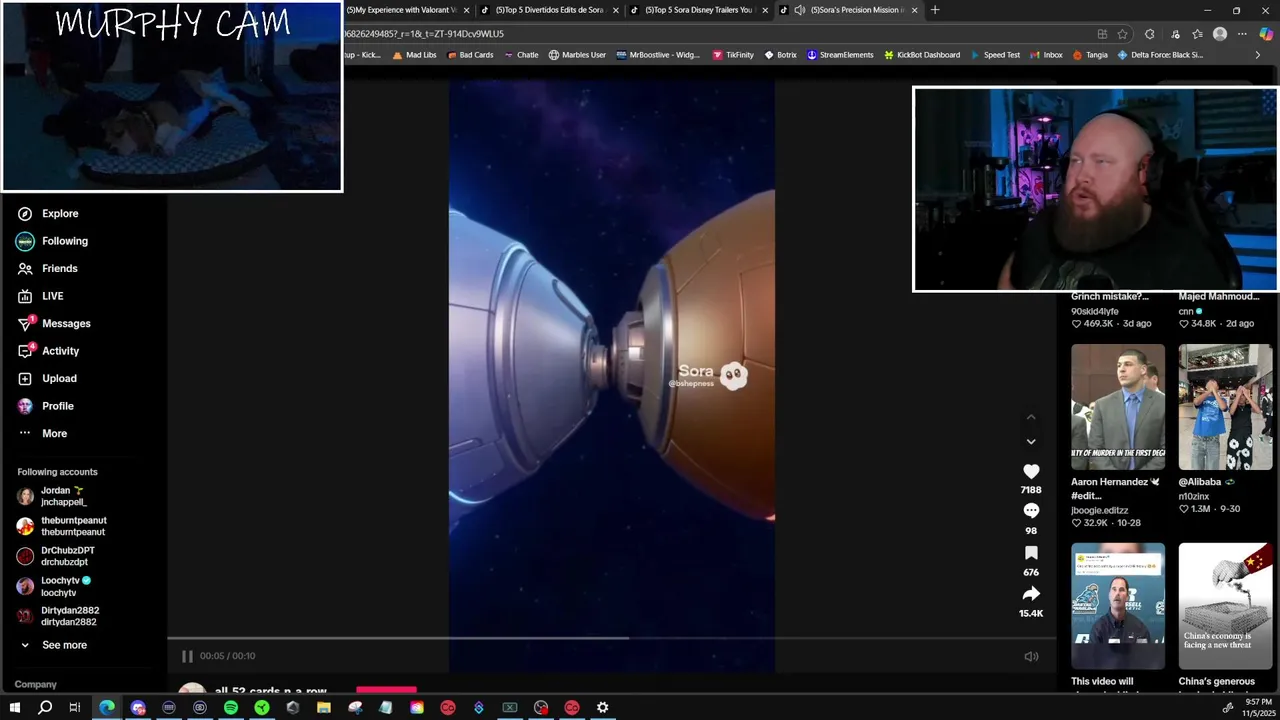
Task: Like the video with heart icon
Action: pyautogui.click(x=1031, y=471)
